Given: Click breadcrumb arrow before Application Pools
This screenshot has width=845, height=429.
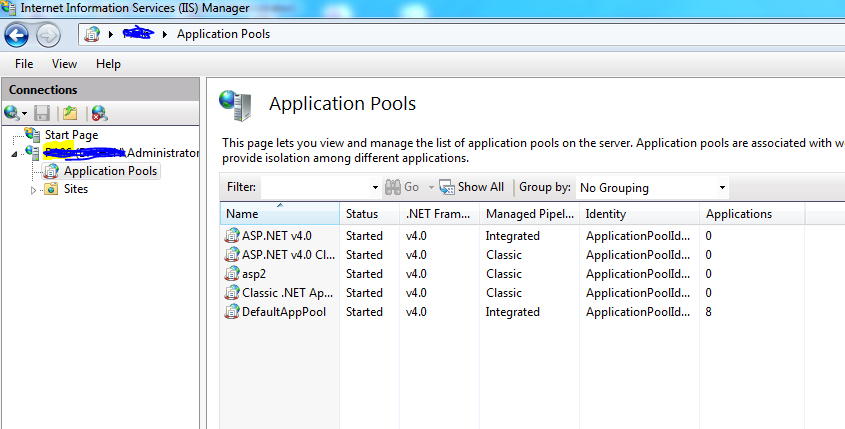Looking at the screenshot, I should click(x=165, y=34).
